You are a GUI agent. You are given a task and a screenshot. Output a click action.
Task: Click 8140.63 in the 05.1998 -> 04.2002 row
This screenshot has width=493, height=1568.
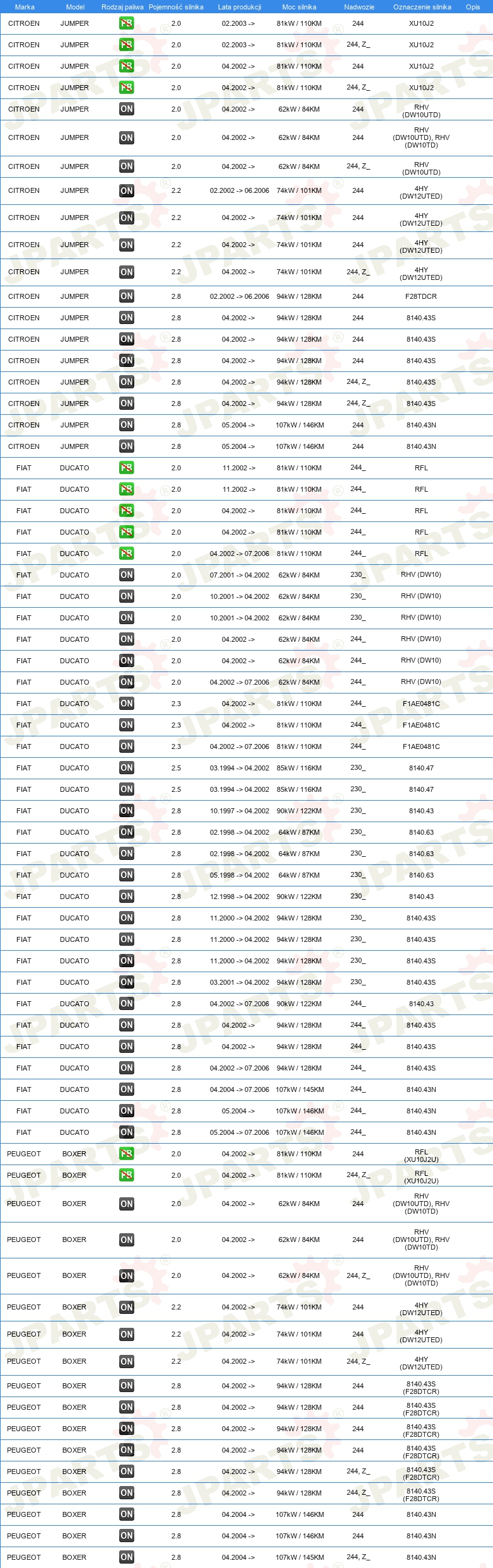(x=421, y=875)
